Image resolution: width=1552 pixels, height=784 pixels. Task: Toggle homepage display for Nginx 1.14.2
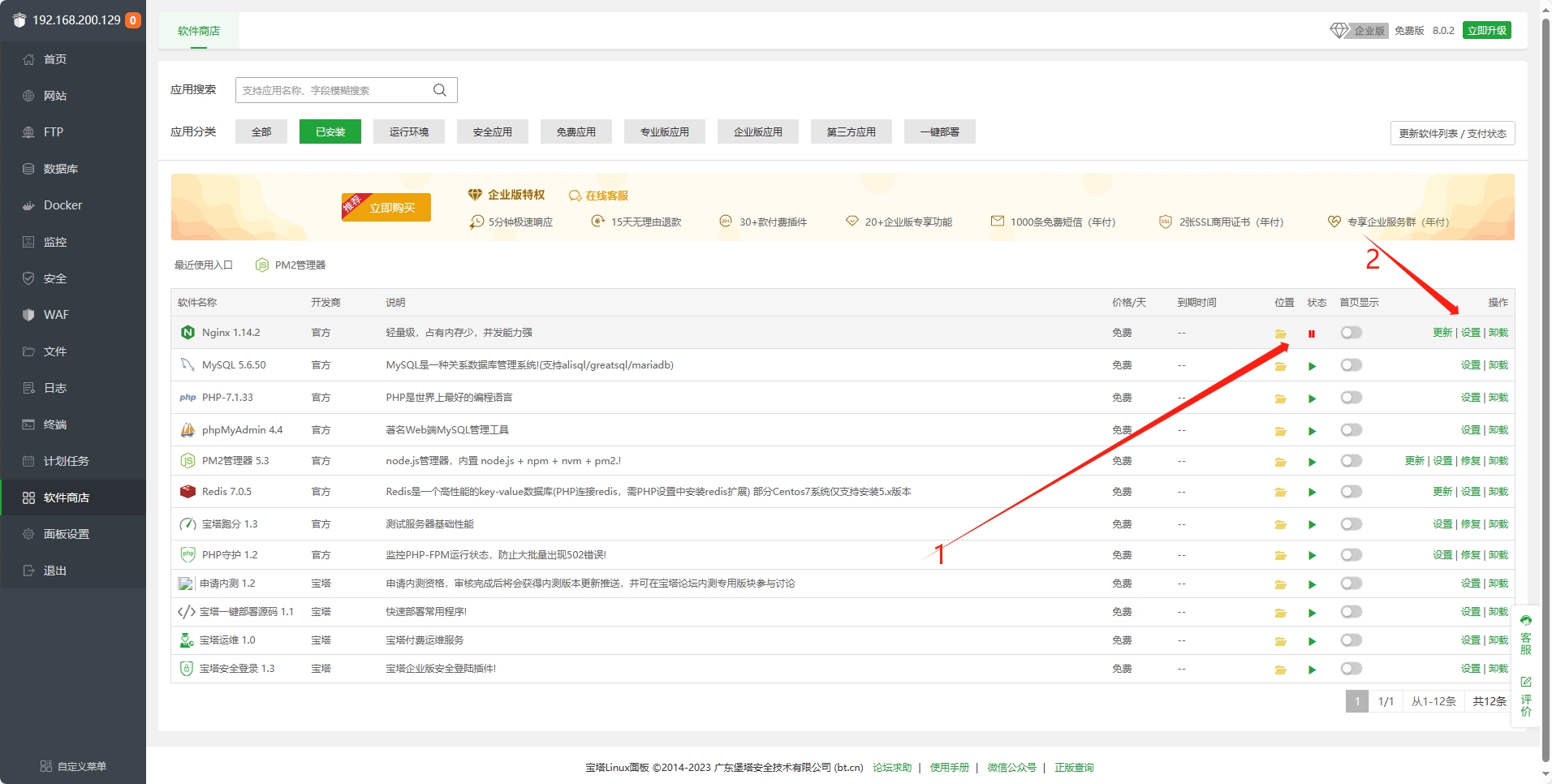coord(1351,332)
